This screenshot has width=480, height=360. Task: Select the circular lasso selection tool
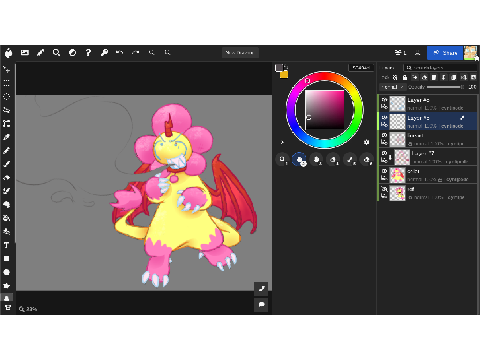click(x=7, y=97)
